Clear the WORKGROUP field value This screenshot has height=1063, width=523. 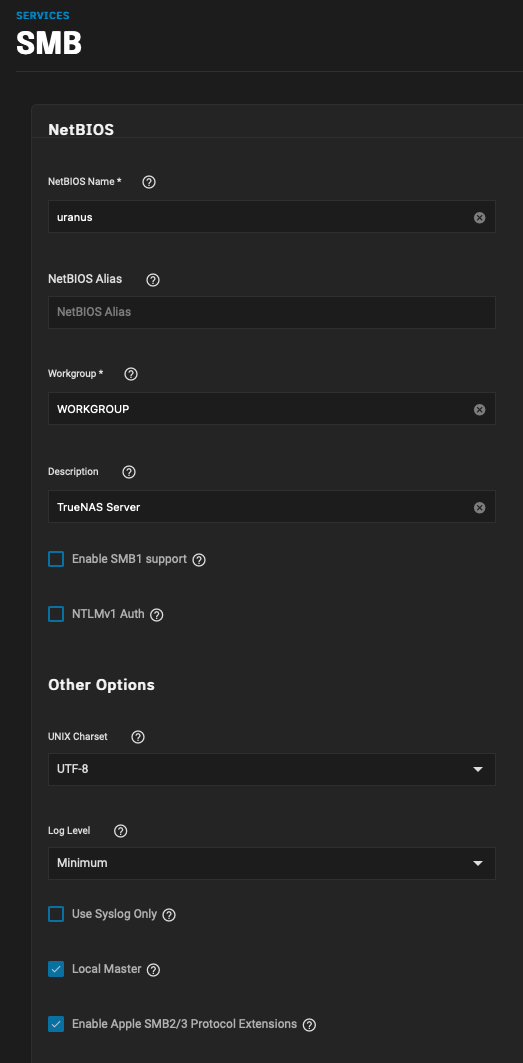click(x=480, y=409)
